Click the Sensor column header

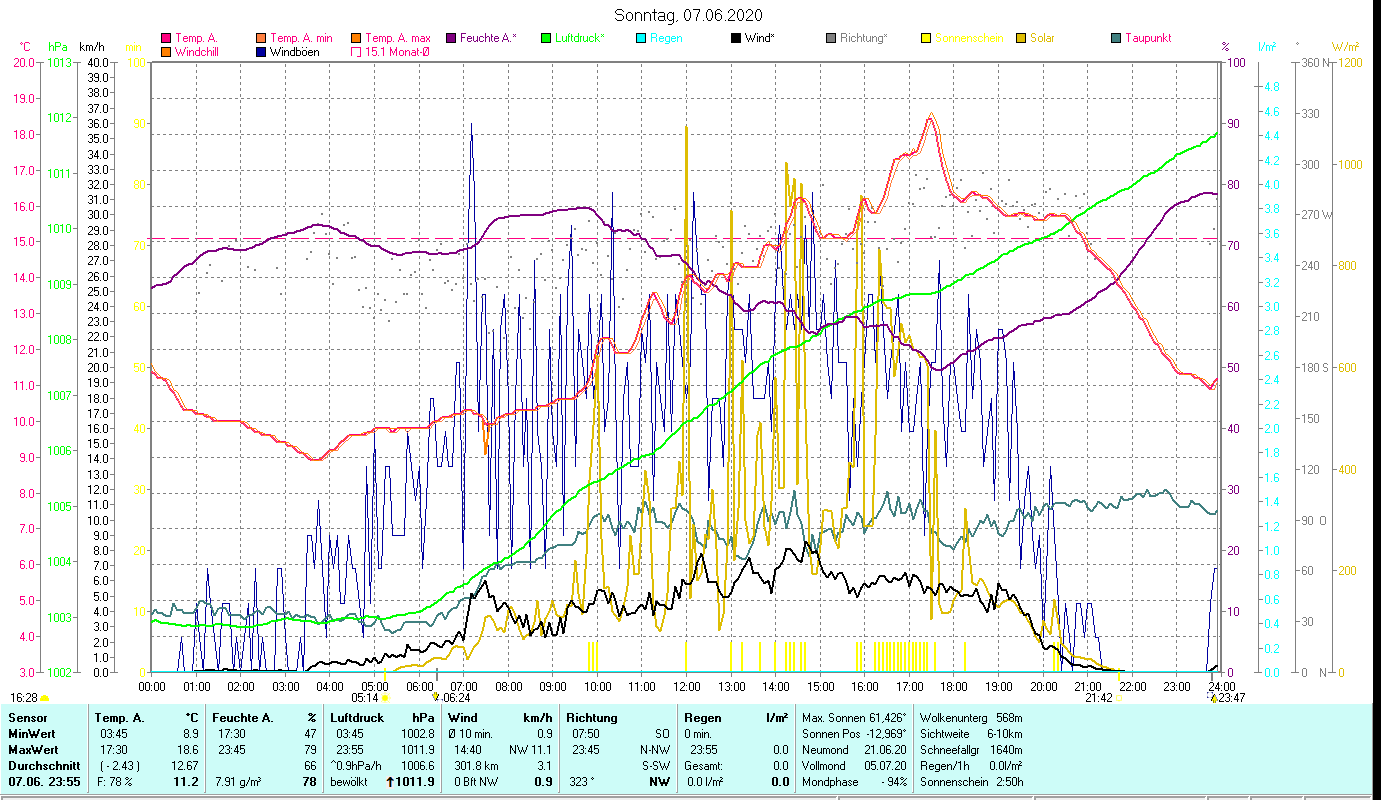pos(27,718)
